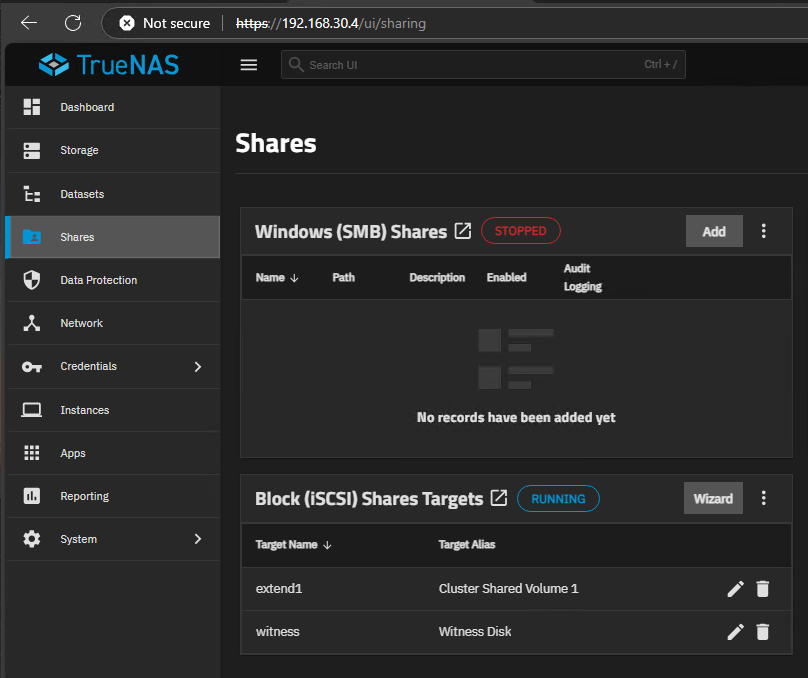Edit the extend1 iSCSI target
This screenshot has width=808, height=678.
point(735,589)
